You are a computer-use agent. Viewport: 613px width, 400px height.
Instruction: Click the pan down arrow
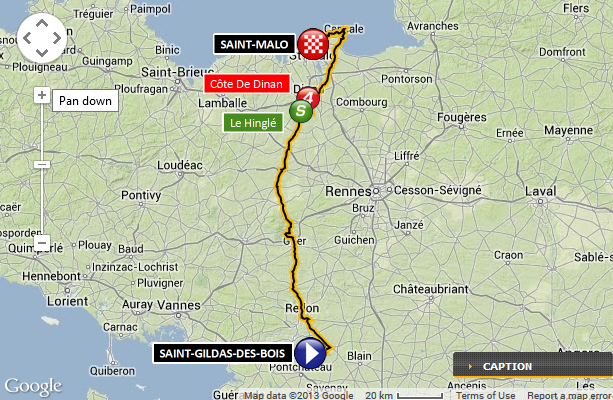42,52
